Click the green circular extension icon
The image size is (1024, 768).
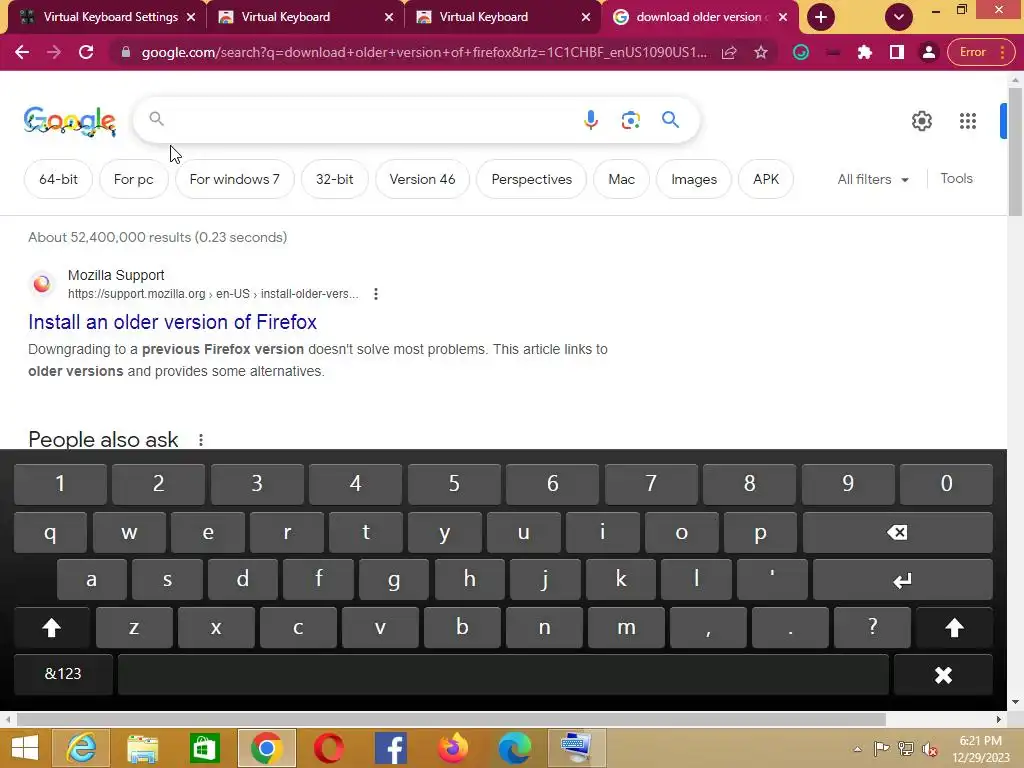pos(801,52)
